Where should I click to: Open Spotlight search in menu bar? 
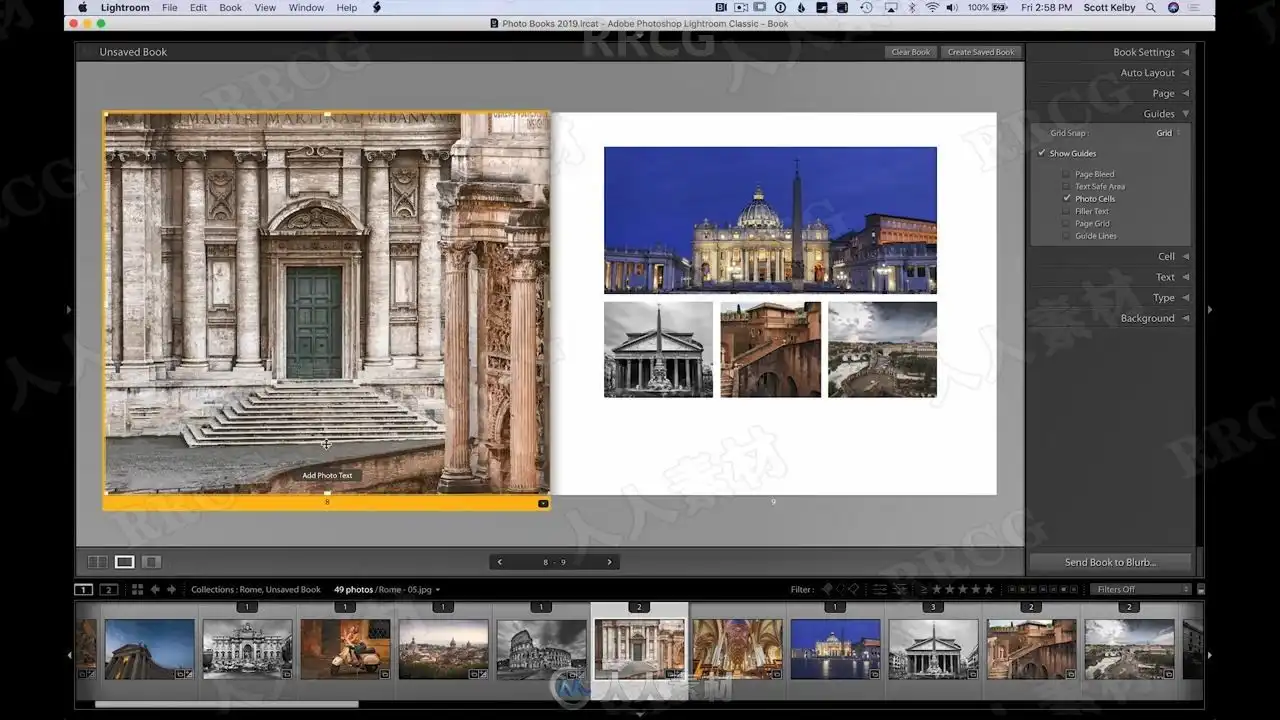tap(1151, 8)
